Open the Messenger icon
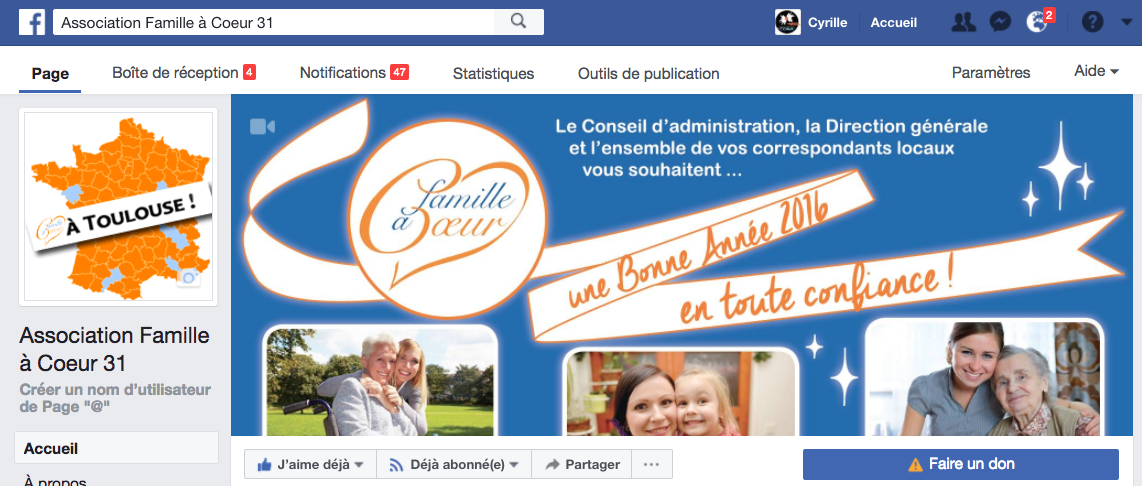 pos(1000,23)
